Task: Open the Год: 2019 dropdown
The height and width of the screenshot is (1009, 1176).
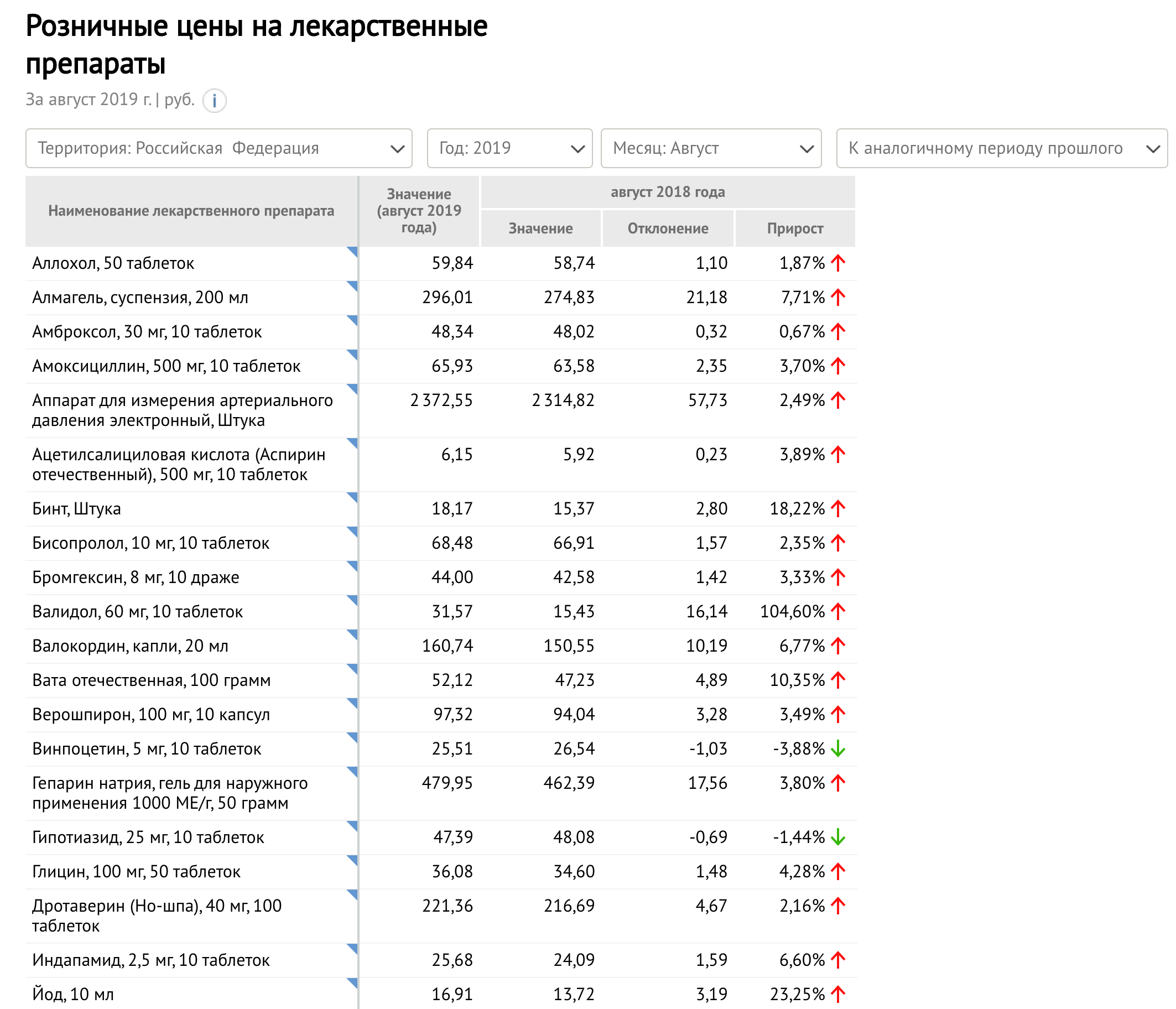Action: (509, 148)
